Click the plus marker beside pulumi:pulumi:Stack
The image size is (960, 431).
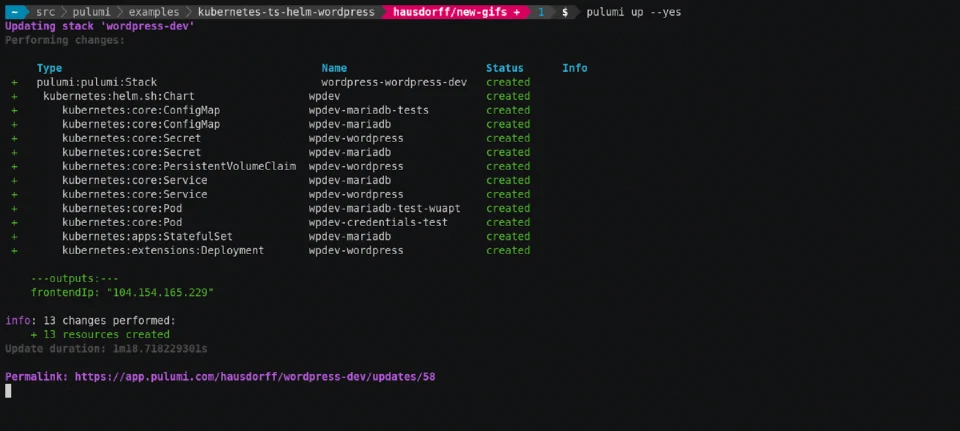pos(14,82)
